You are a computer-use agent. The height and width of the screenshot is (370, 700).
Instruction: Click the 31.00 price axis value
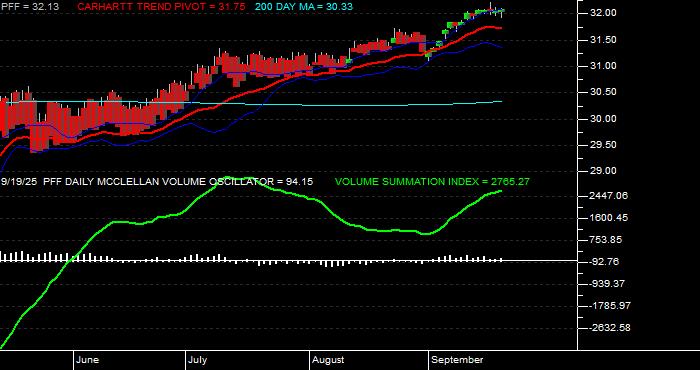604,66
